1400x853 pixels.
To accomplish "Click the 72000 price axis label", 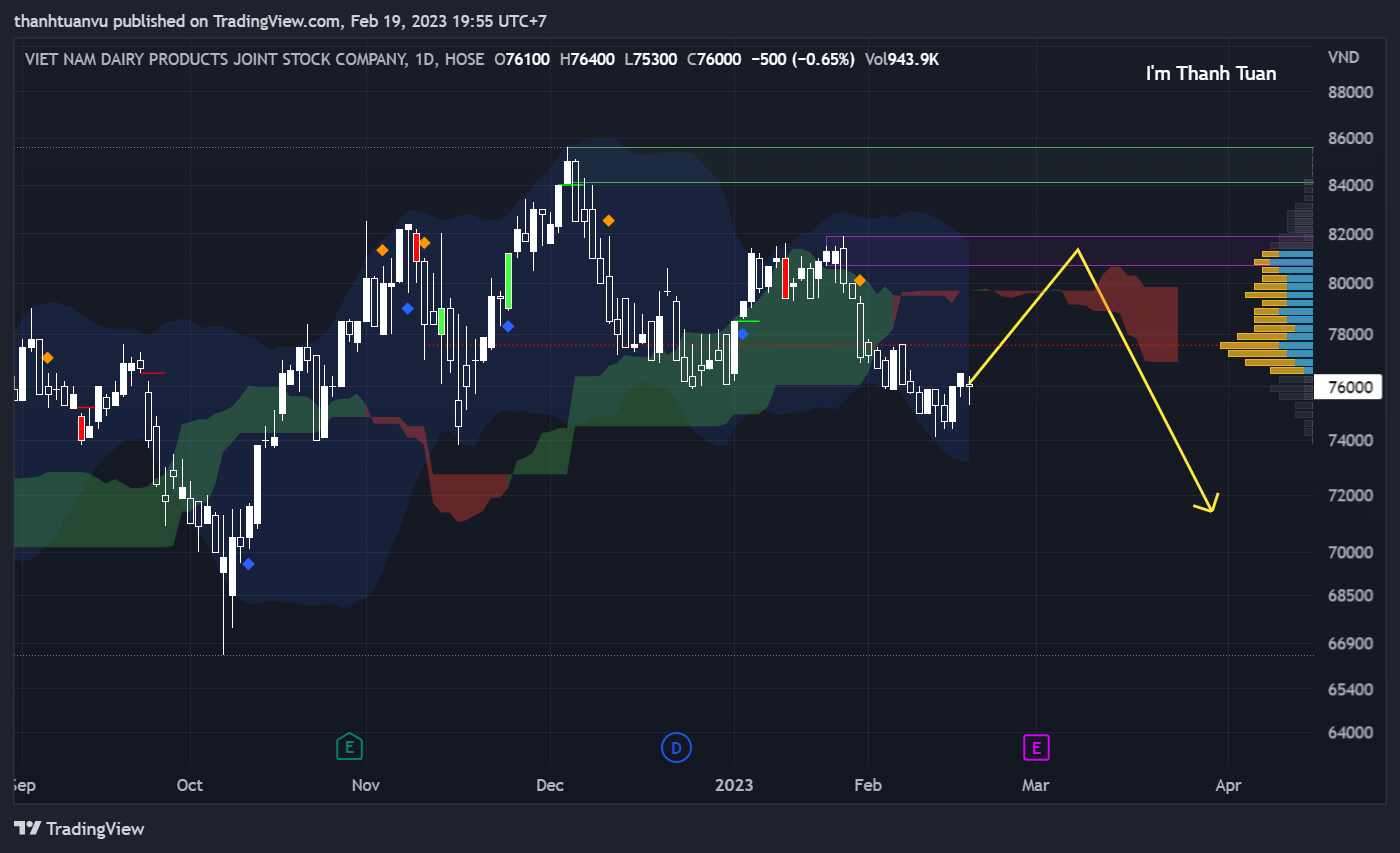I will (x=1349, y=495).
